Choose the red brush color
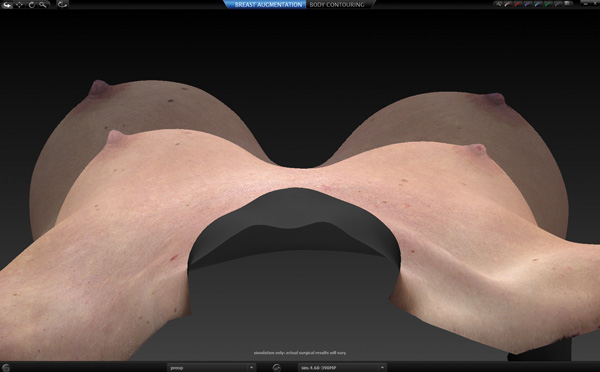 518,4
